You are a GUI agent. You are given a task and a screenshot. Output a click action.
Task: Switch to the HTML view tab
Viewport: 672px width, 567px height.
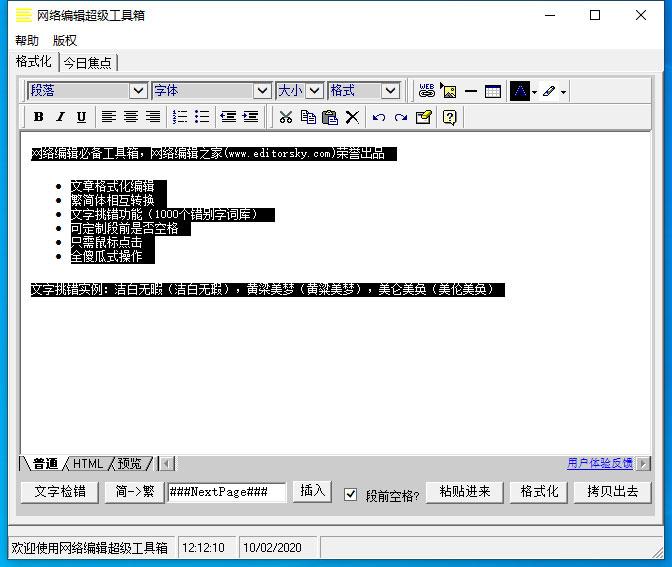tap(88, 463)
